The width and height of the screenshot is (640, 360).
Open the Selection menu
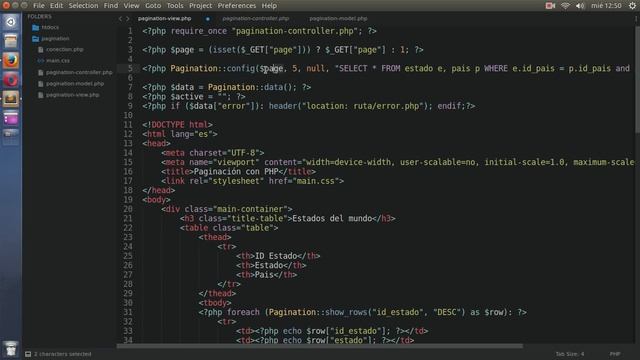pyautogui.click(x=83, y=6)
